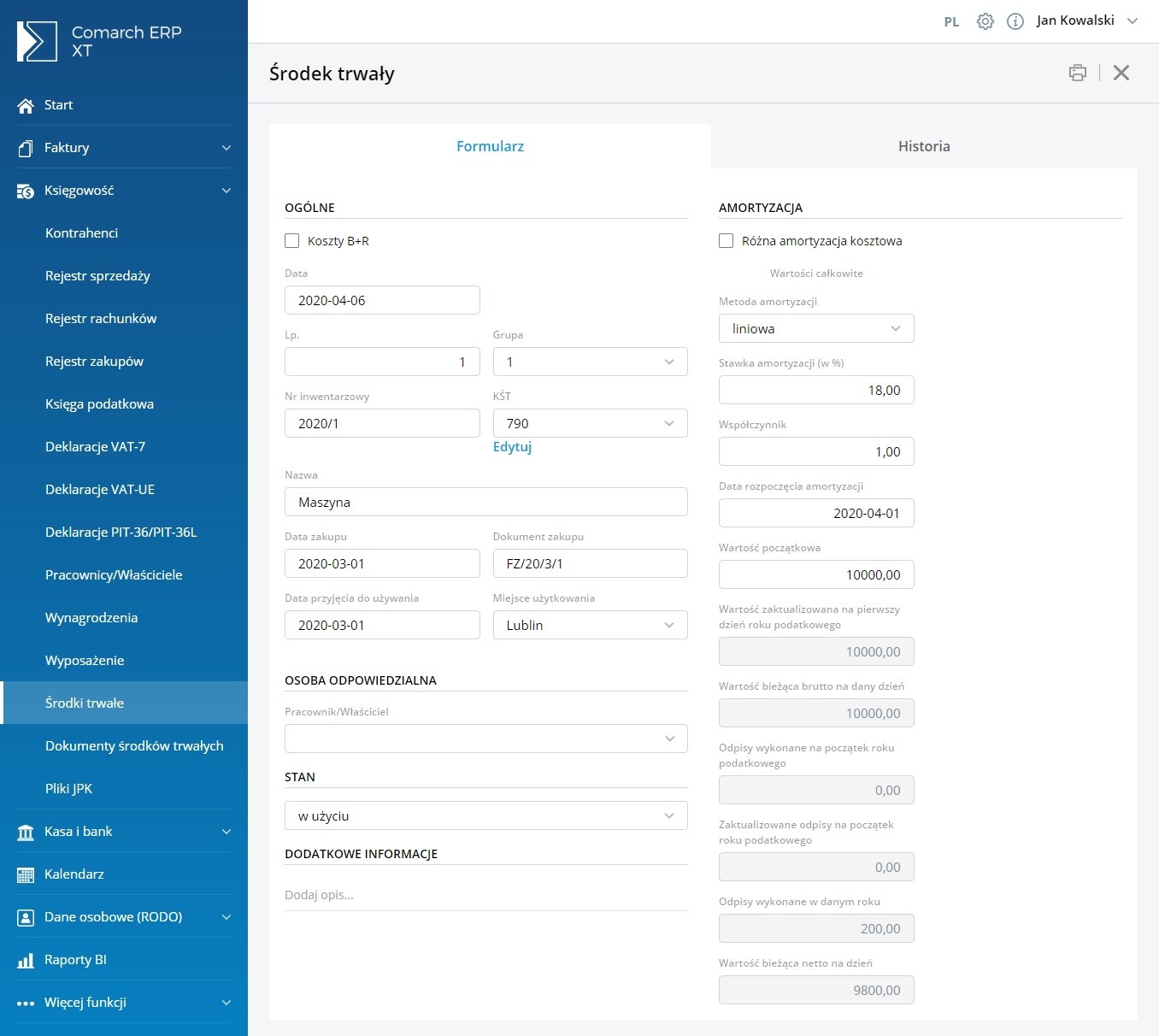
Task: Click the Raporty BI chart icon
Action: point(26,960)
